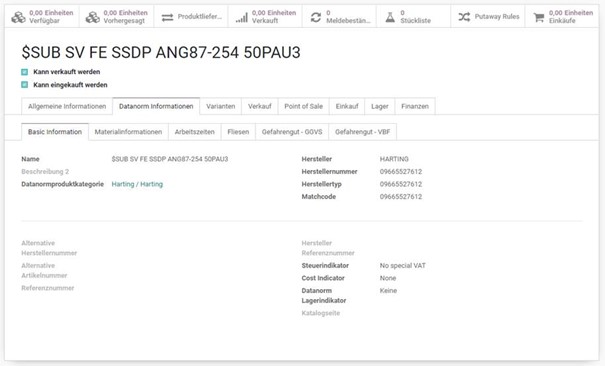Click the Hersteller Referenznummer label
The width and height of the screenshot is (605, 366).
coord(328,248)
